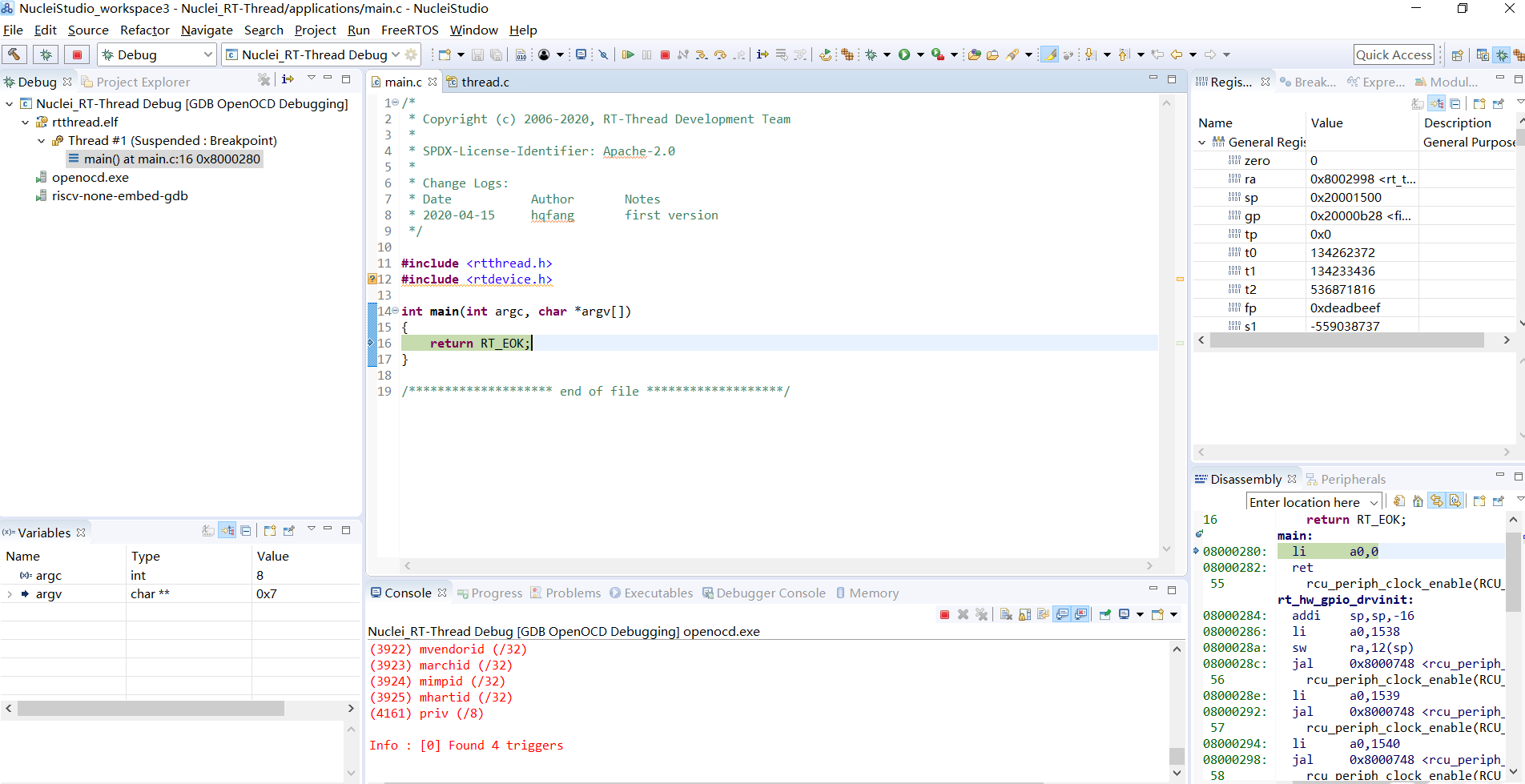This screenshot has height=784, width=1525.
Task: Click the Resume debug button in toolbar
Action: pos(628,54)
